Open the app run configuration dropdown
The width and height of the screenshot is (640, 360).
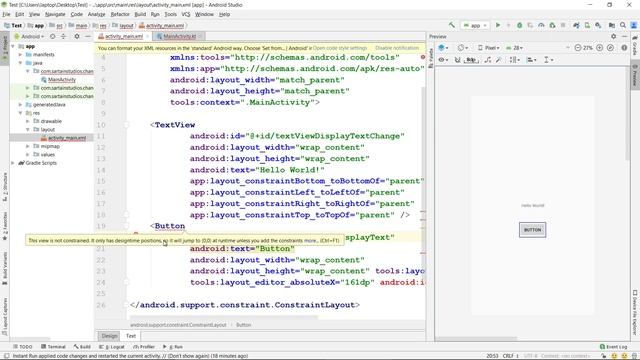pyautogui.click(x=475, y=25)
